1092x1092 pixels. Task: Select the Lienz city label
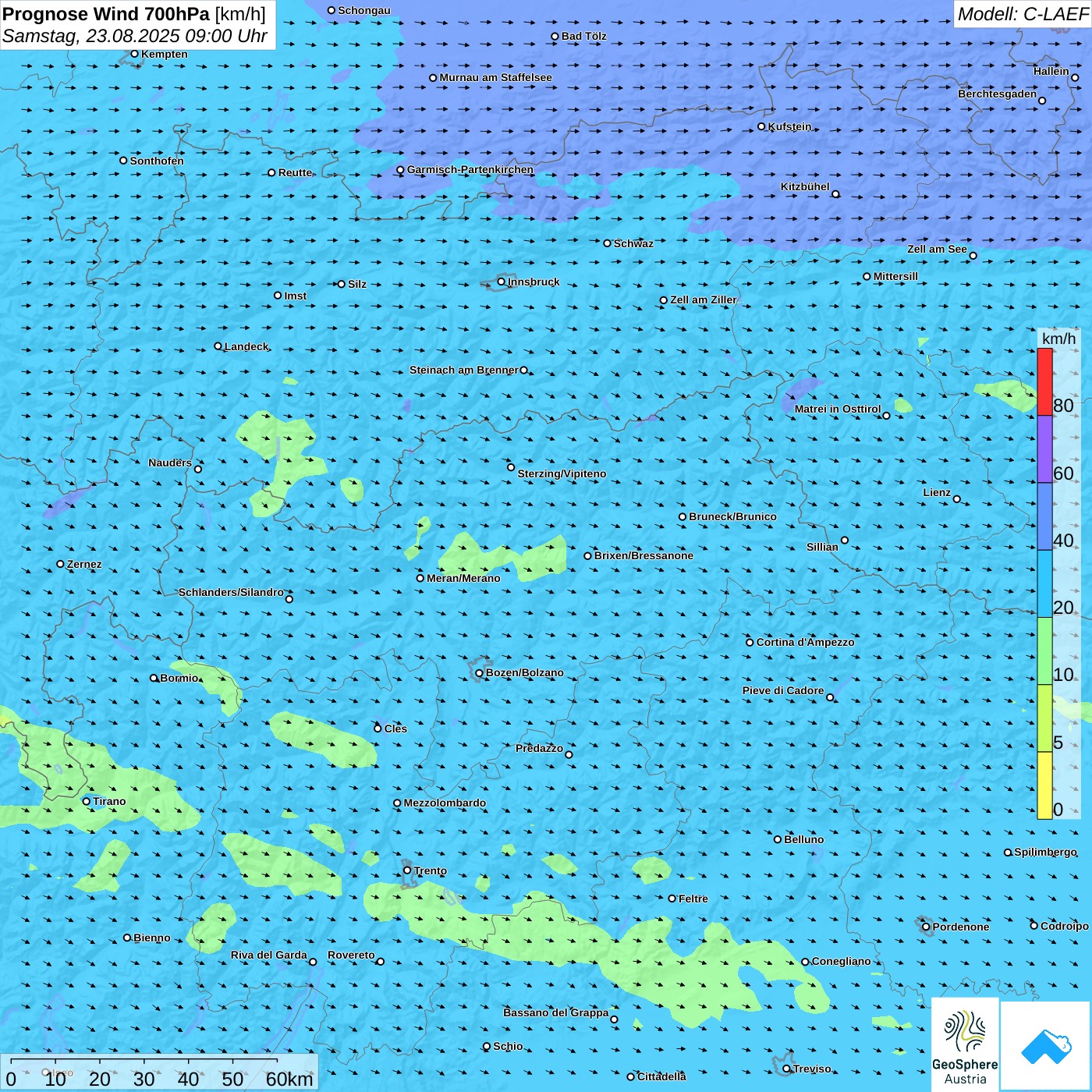(x=937, y=492)
